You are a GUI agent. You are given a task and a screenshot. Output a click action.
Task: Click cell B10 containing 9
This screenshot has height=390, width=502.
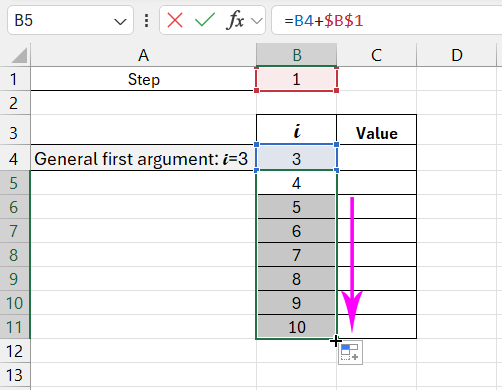tap(296, 303)
